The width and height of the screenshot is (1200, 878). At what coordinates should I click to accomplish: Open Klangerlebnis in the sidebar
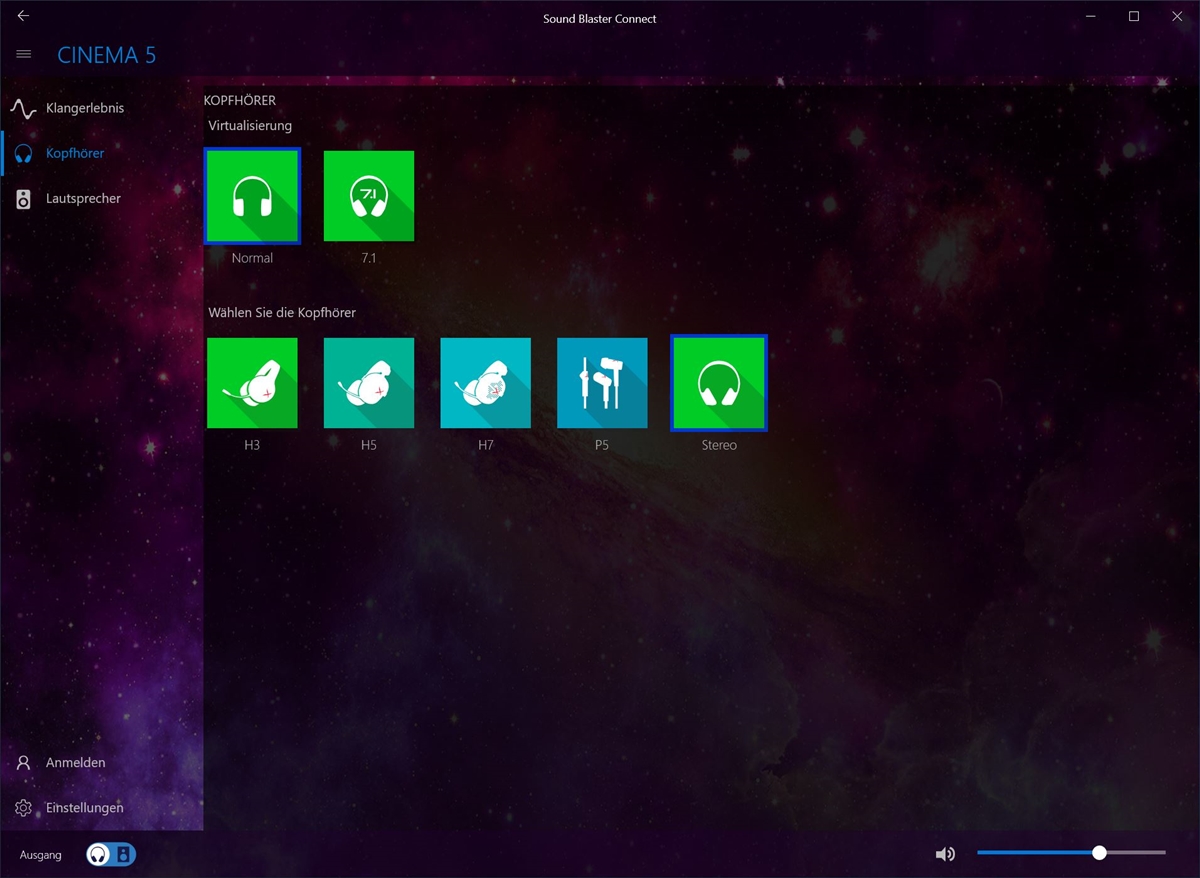[102, 108]
